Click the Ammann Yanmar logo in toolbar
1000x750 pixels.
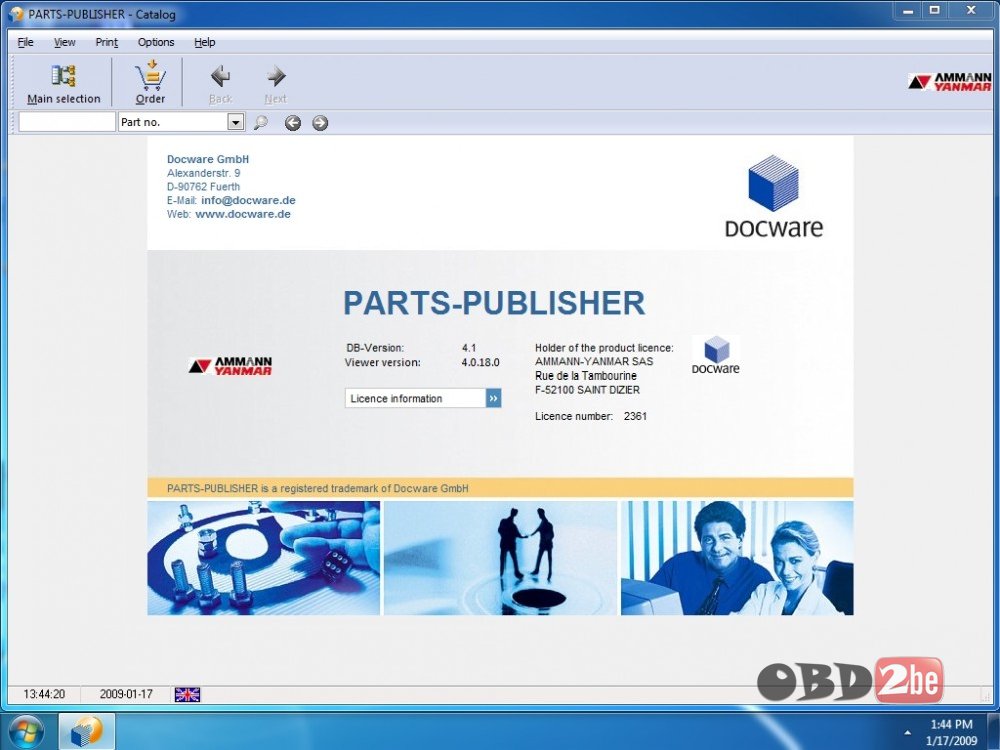coord(950,82)
